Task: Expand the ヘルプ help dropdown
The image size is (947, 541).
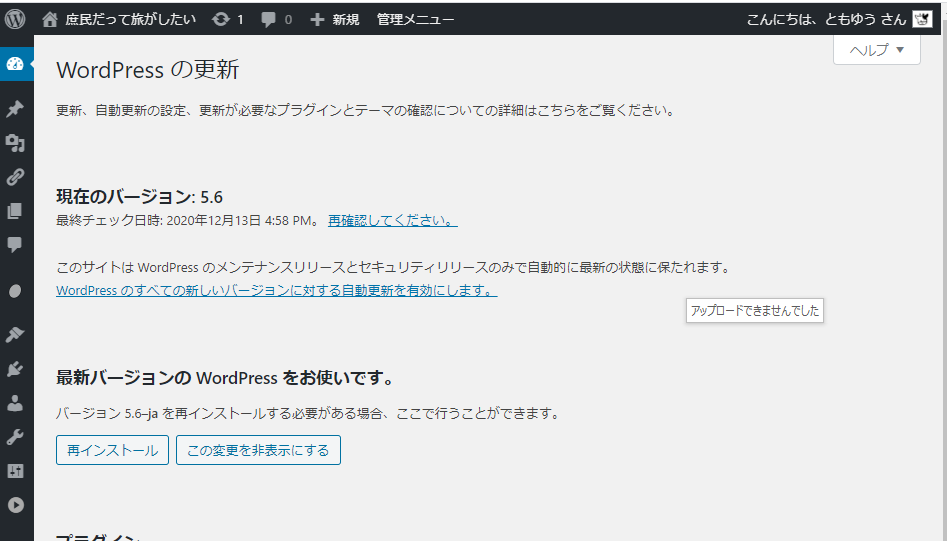Action: [x=877, y=50]
